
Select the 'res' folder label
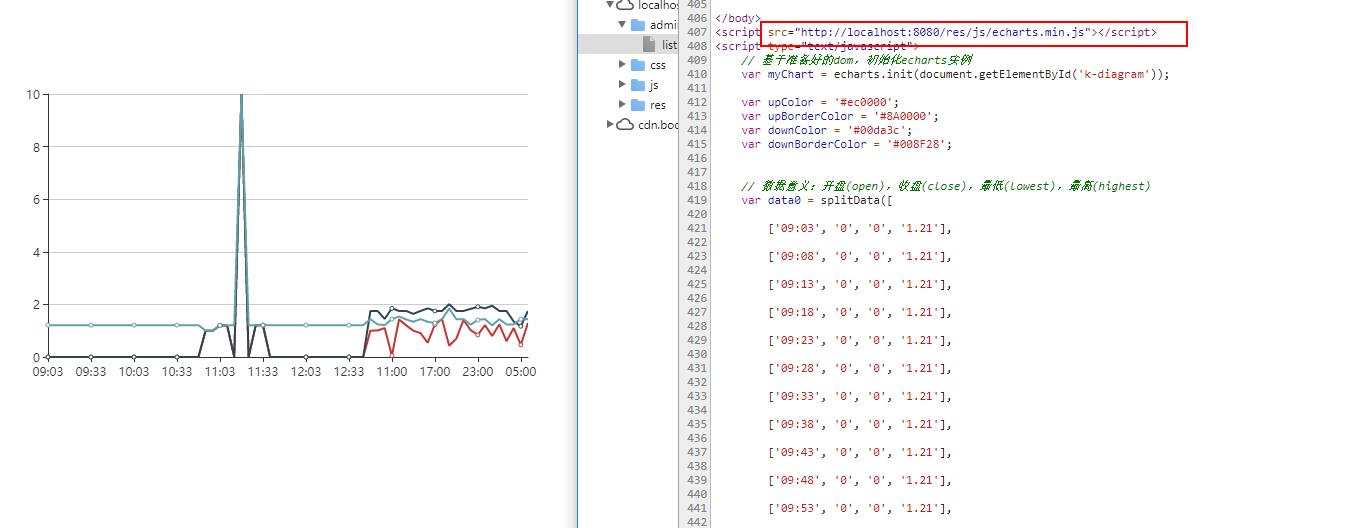pos(658,105)
